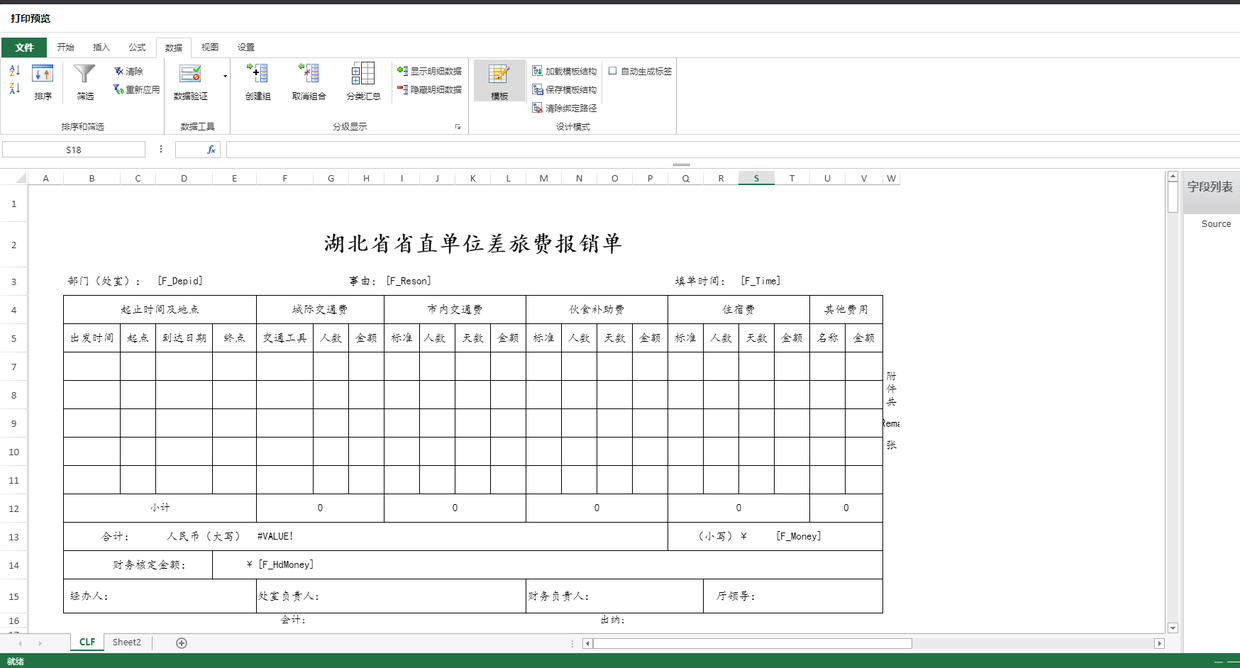Select the 数据 ribbon tab
The height and width of the screenshot is (668, 1240).
(x=174, y=48)
